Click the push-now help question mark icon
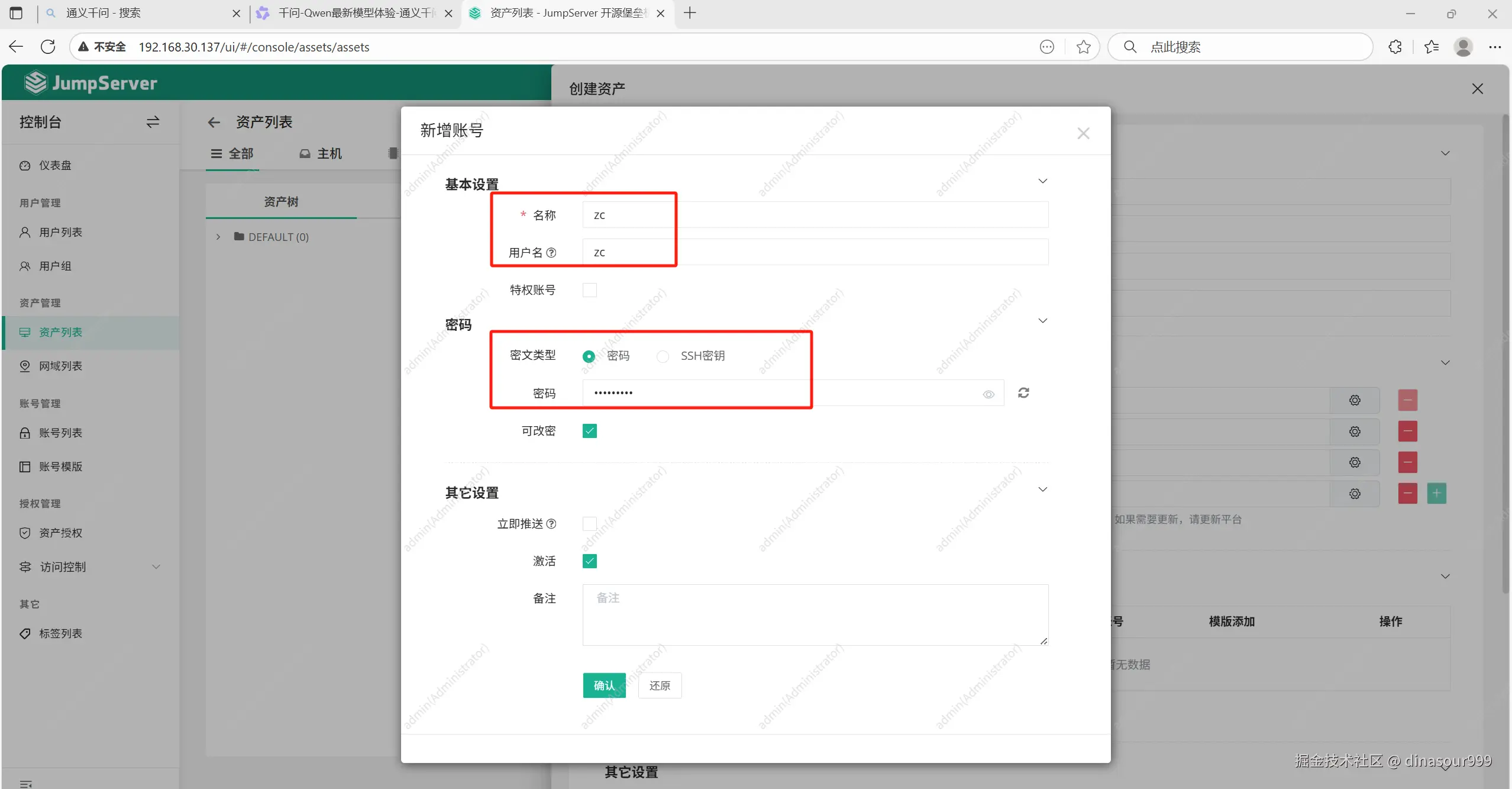The width and height of the screenshot is (1512, 789). point(551,524)
